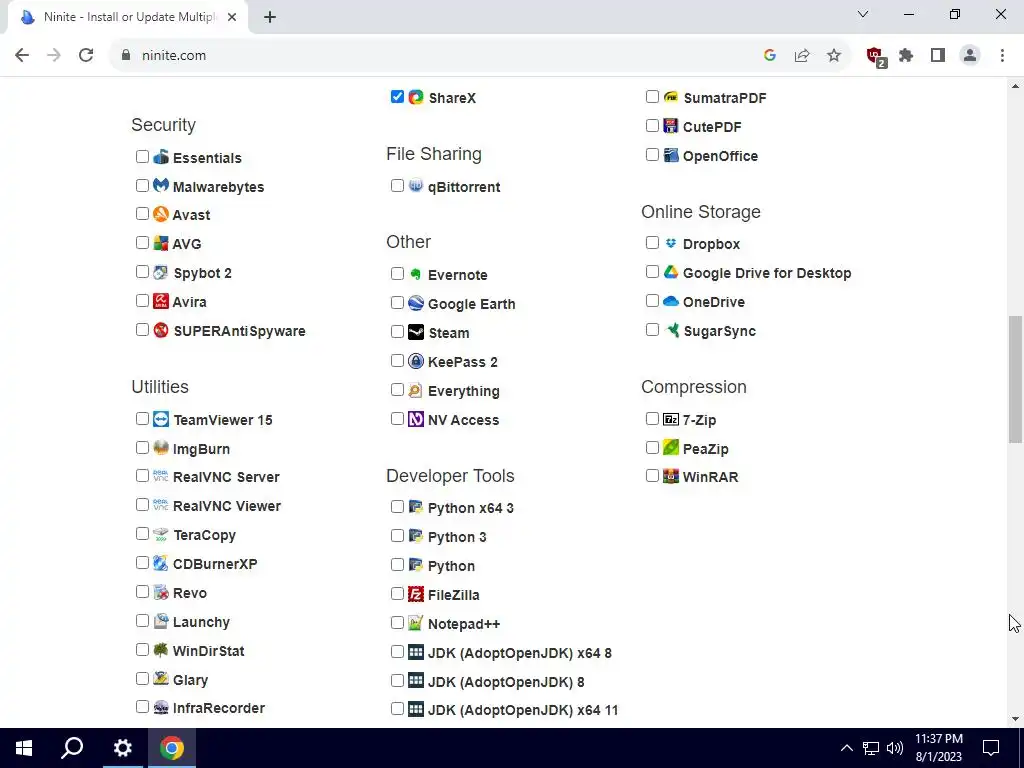Screen dimensions: 1024x768
Task: Share this page via the share icon
Action: coord(802,56)
